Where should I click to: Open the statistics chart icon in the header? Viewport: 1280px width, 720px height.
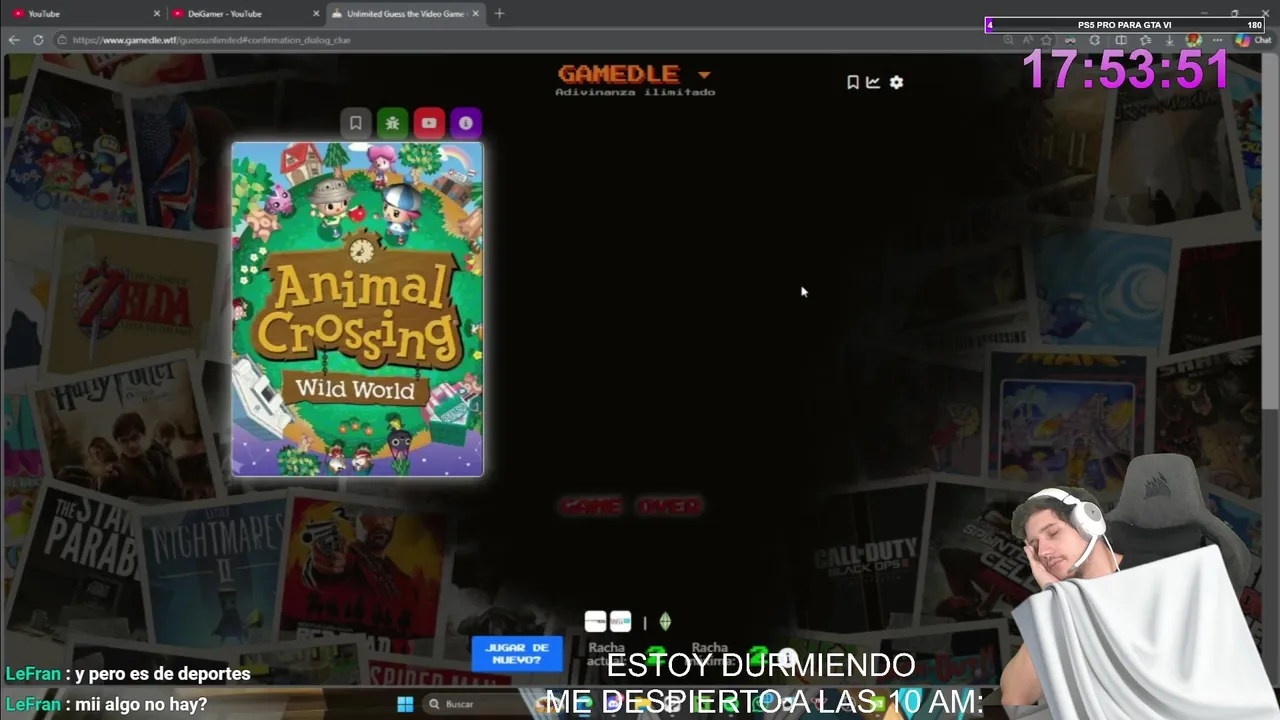coord(873,82)
